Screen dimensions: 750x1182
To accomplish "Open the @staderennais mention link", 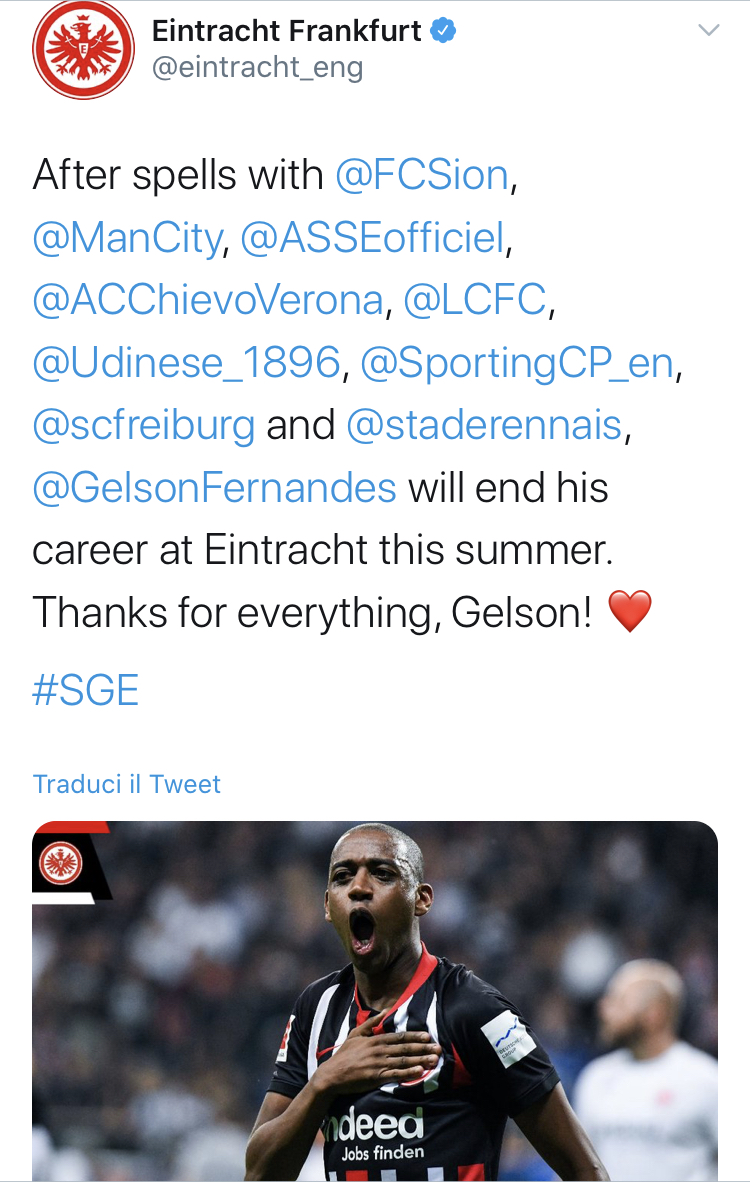I will tap(484, 426).
